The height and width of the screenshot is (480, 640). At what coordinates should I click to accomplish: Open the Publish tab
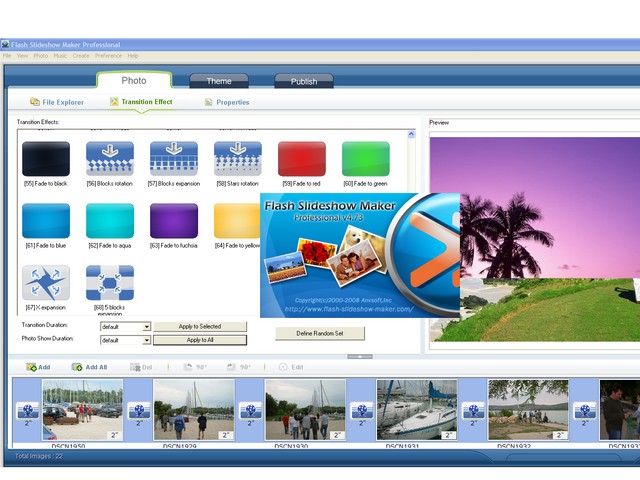click(304, 82)
